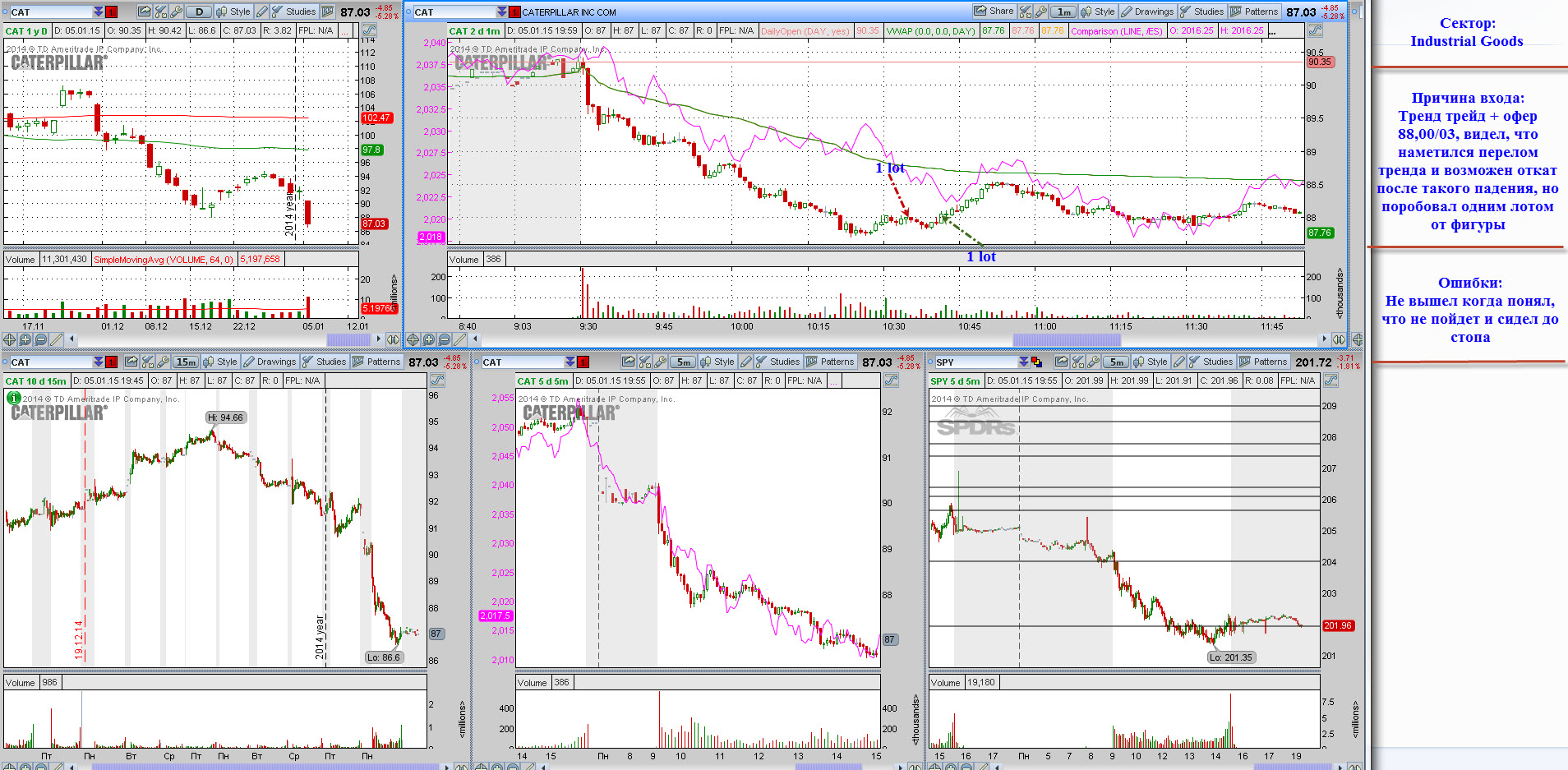This screenshot has height=770, width=1568.
Task: Open wrench settings on SPY chart
Action: [x=1094, y=362]
